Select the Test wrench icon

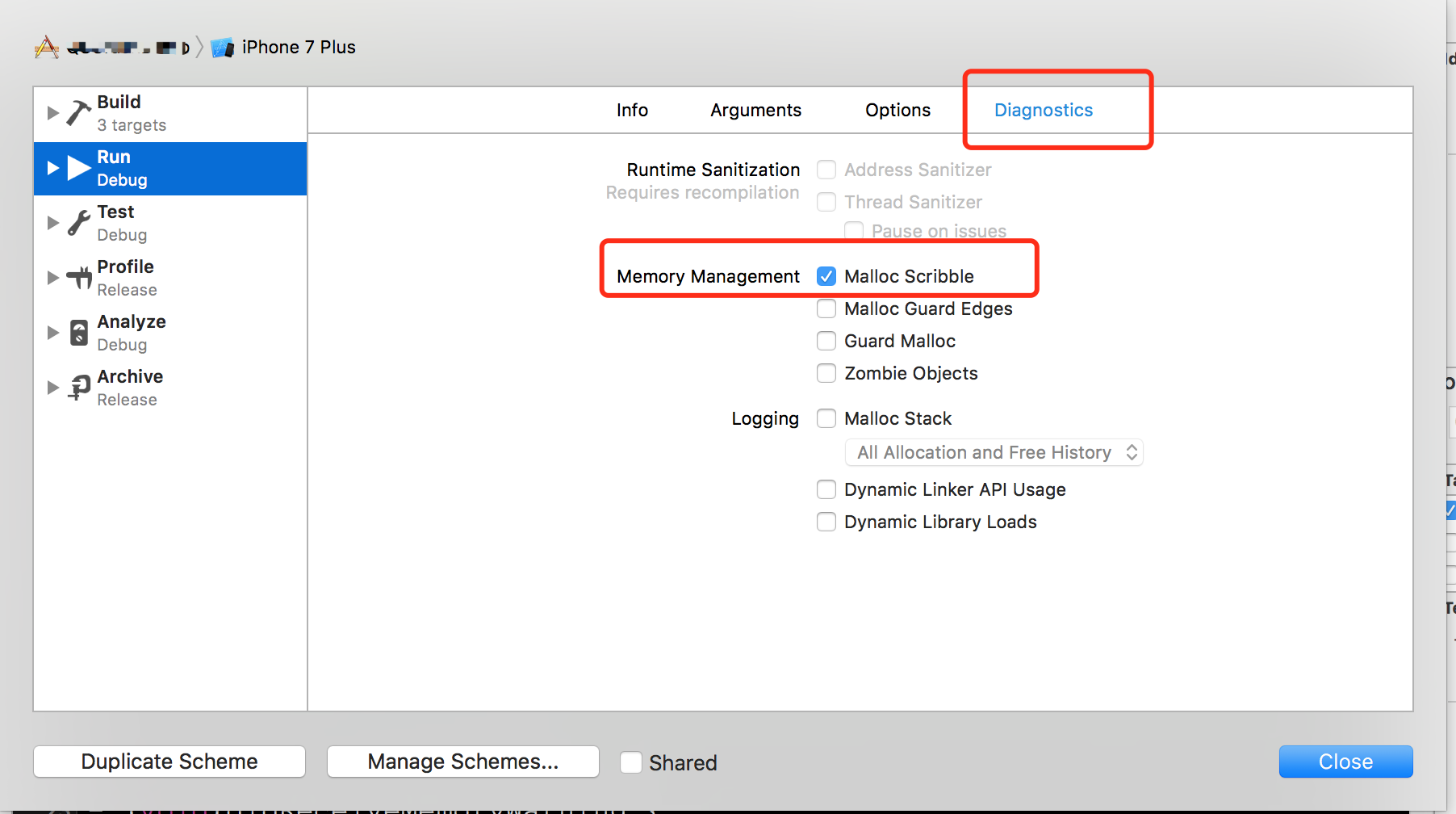pos(78,223)
